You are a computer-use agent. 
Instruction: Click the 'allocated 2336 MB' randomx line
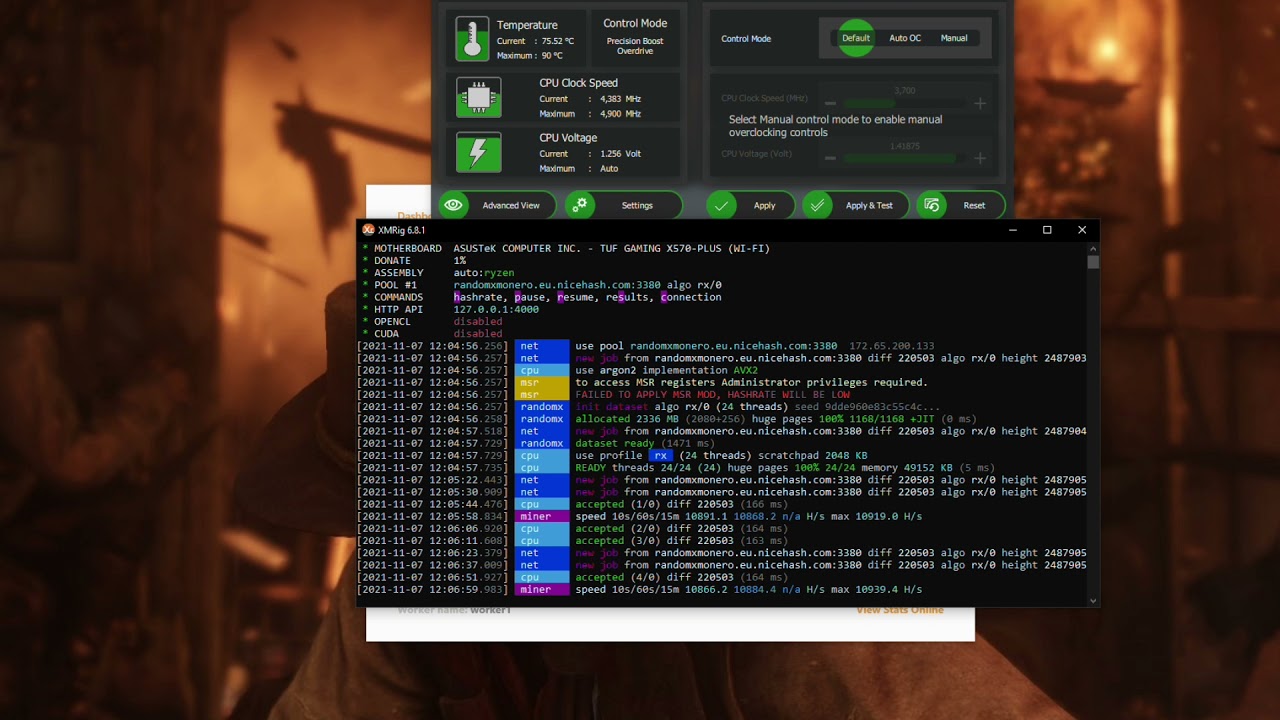pyautogui.click(x=775, y=419)
